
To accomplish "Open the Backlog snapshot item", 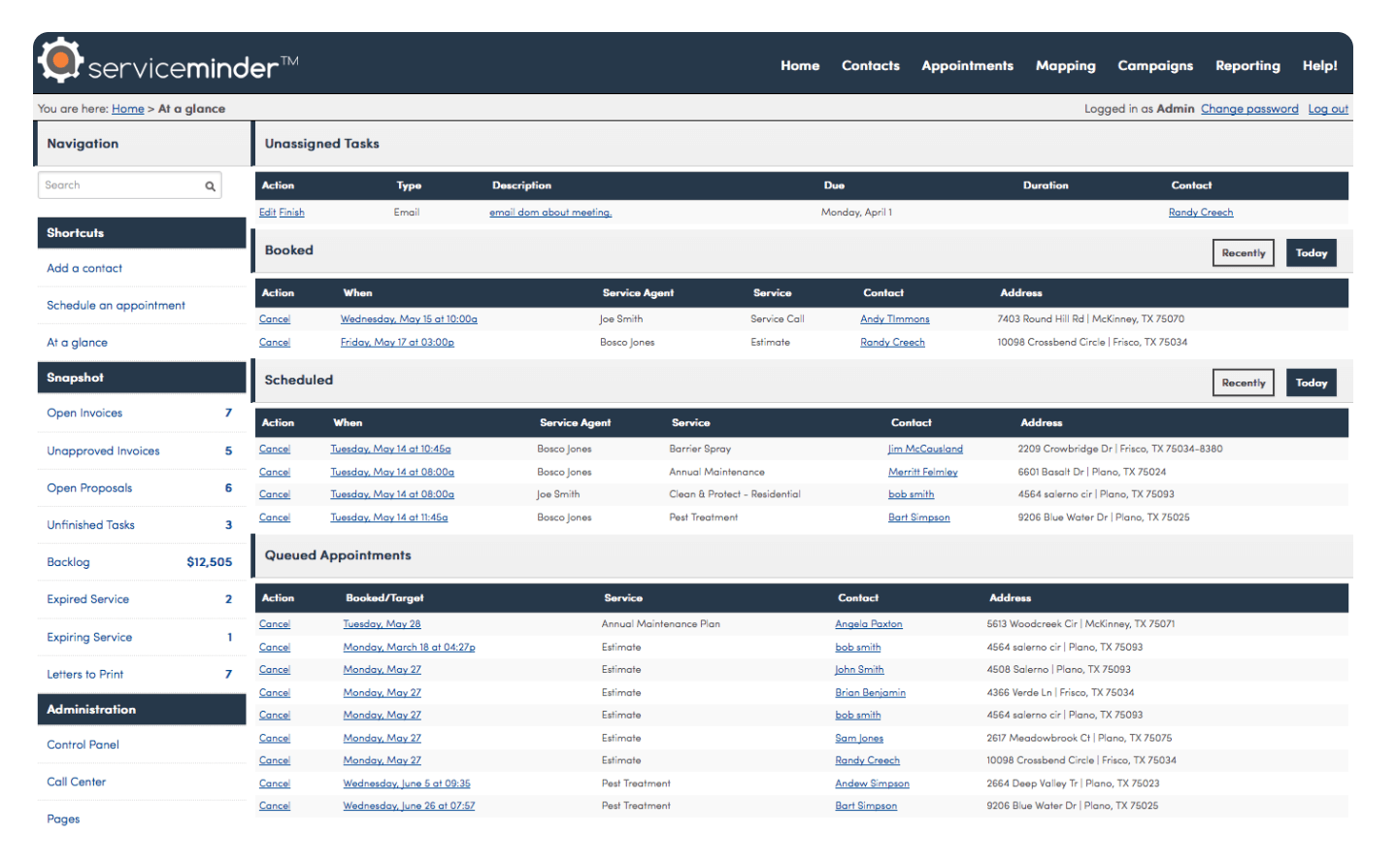I will click(68, 562).
